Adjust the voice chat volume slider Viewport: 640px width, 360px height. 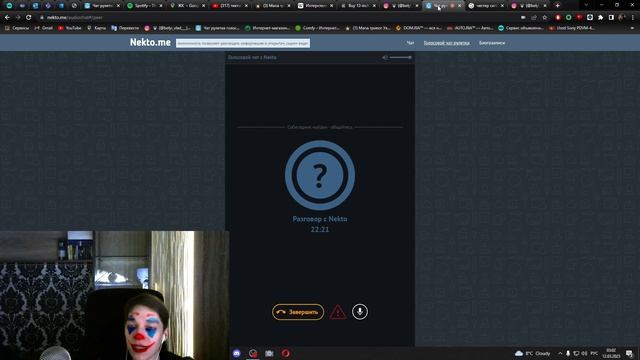point(400,58)
